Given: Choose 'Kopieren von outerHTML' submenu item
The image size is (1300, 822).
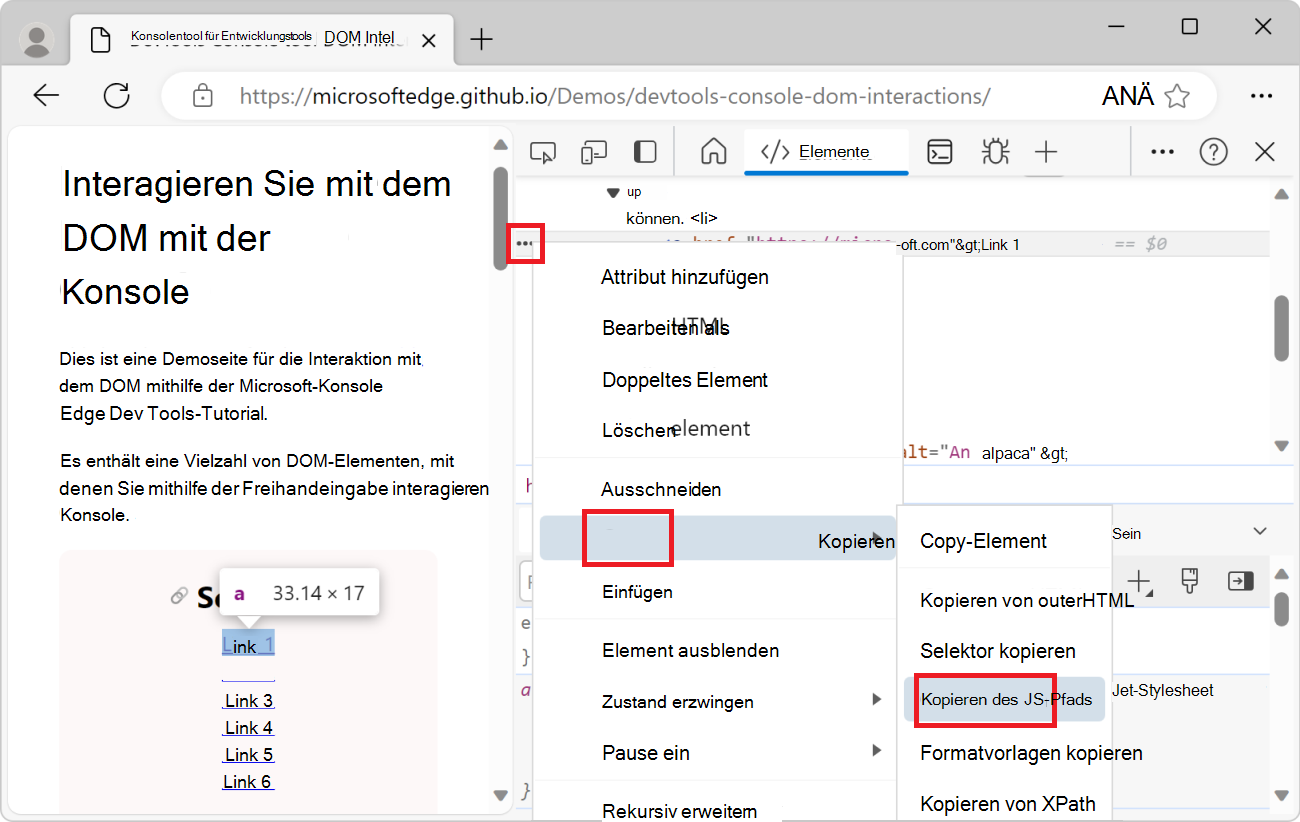Looking at the screenshot, I should tap(1027, 601).
